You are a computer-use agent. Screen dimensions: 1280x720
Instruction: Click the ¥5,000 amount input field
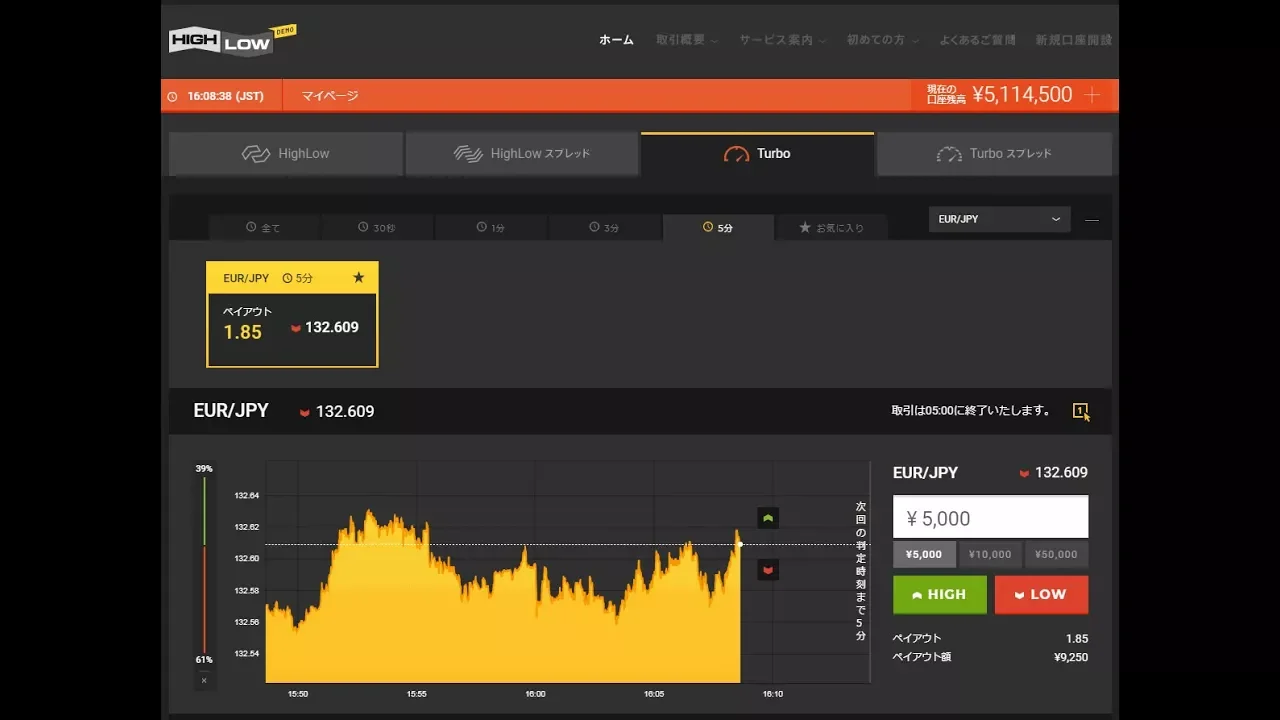coord(990,518)
